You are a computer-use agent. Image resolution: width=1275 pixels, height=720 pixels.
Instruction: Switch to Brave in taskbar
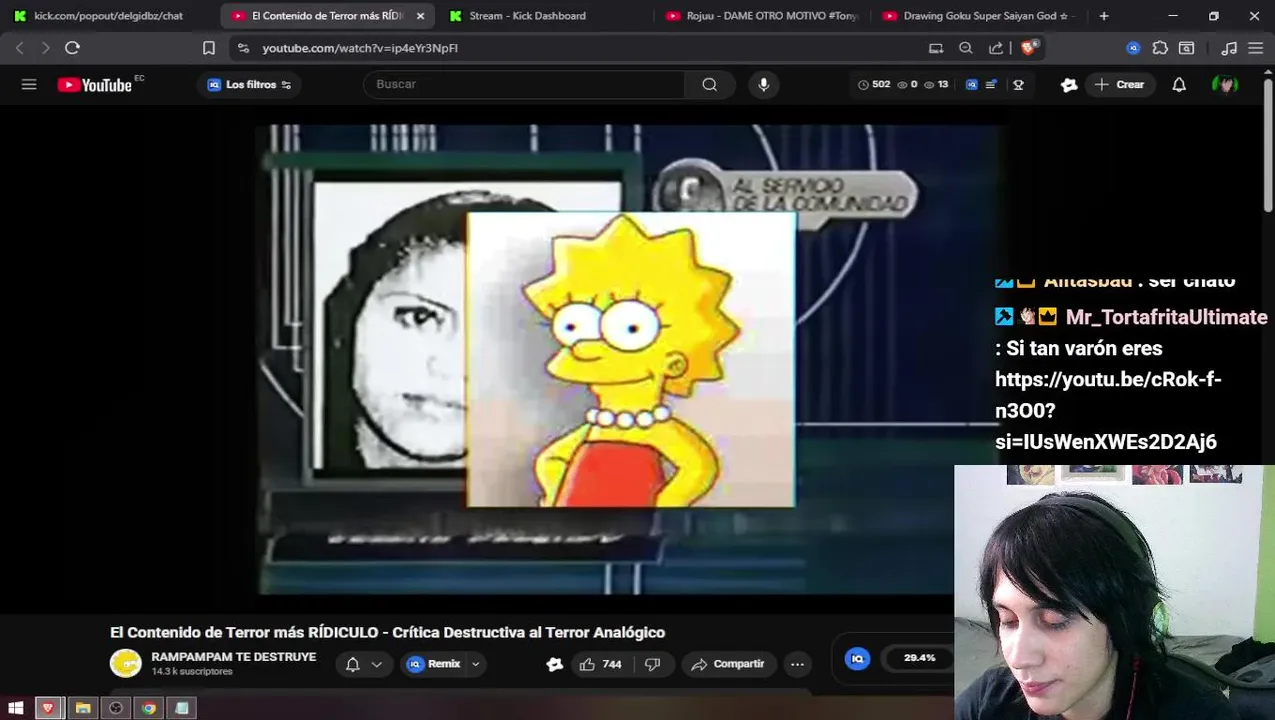coord(49,708)
